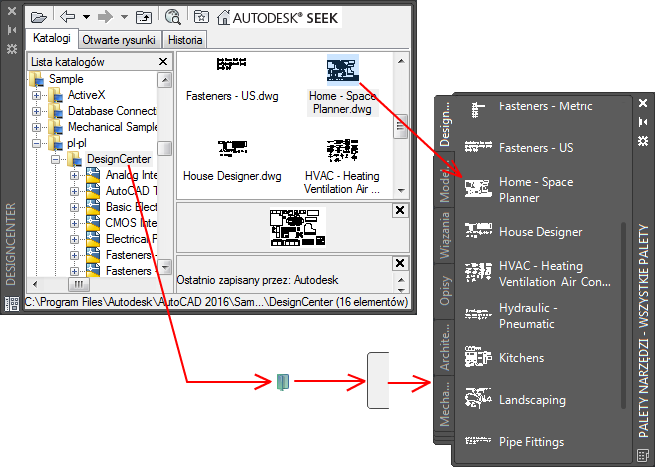Viewport: 658px width, 471px height.
Task: Switch to the Opisy palette tab
Action: click(444, 290)
